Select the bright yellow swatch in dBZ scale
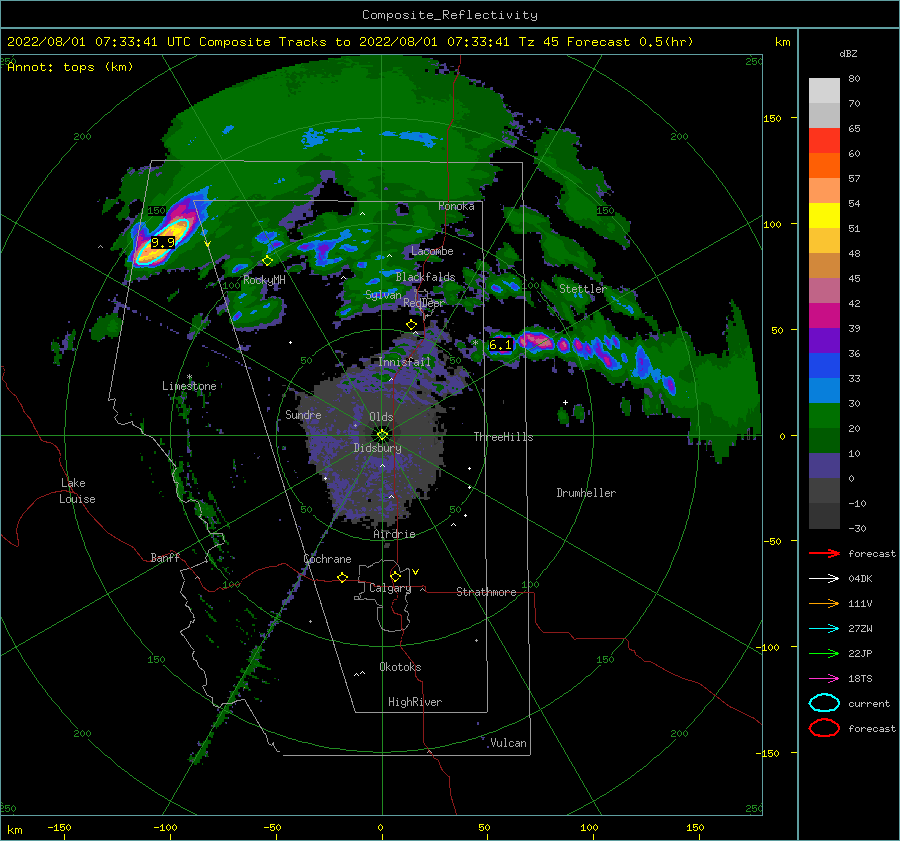 (824, 215)
